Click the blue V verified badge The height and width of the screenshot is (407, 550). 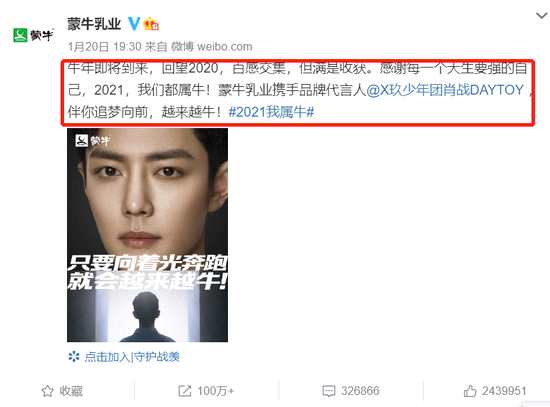[134, 24]
